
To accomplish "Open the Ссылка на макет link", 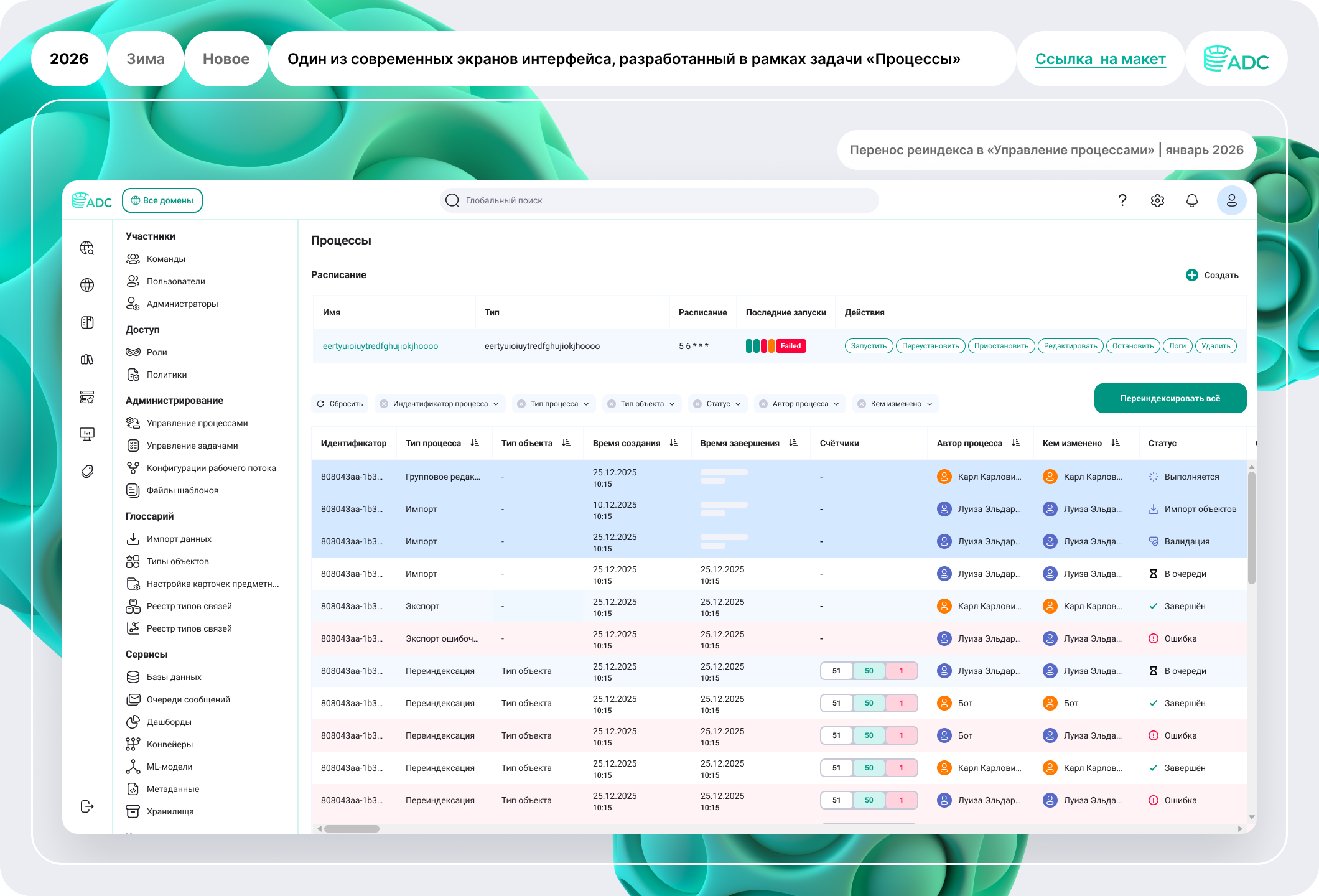I will [x=1101, y=59].
